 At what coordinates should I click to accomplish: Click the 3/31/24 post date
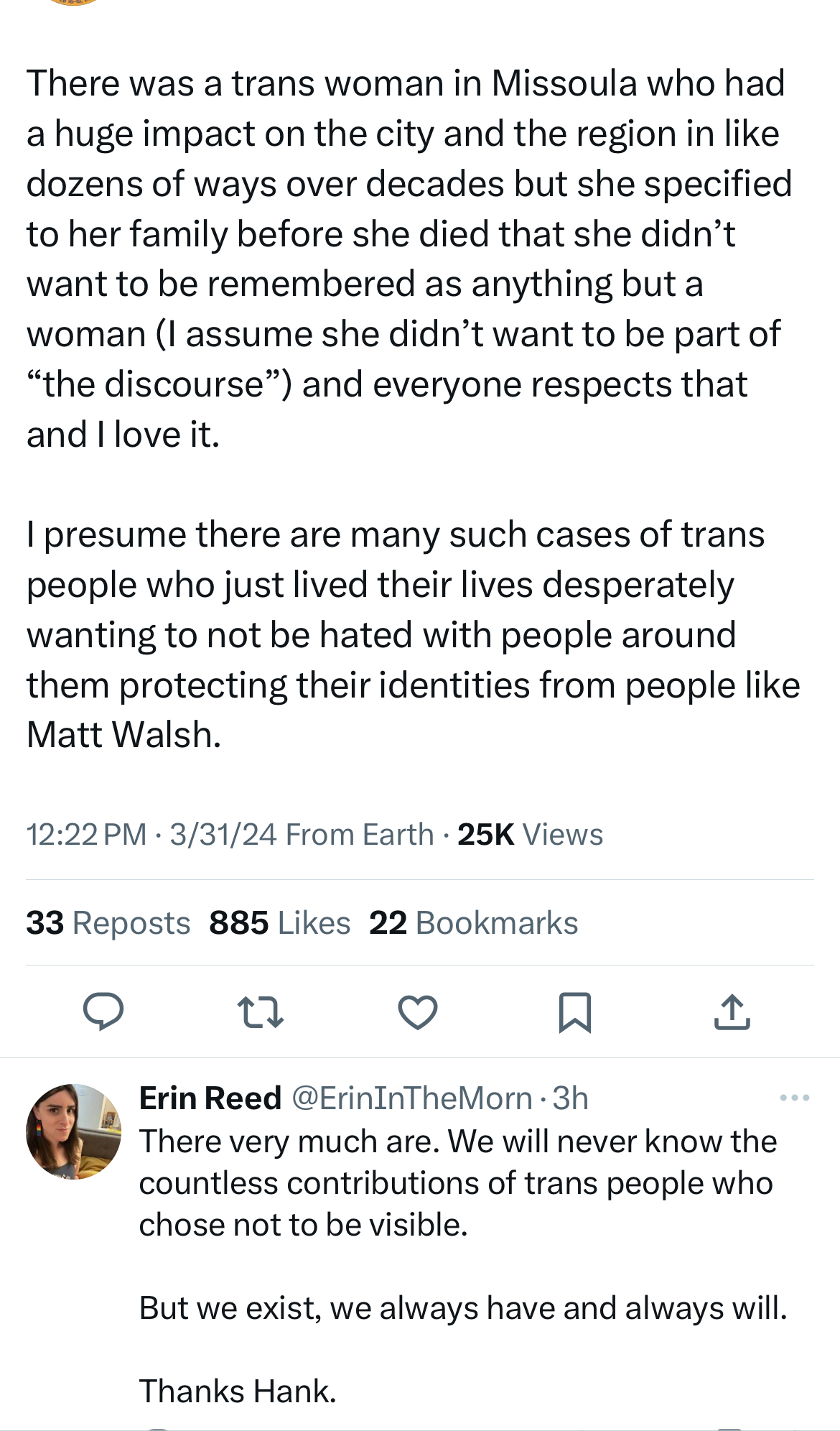click(x=223, y=835)
